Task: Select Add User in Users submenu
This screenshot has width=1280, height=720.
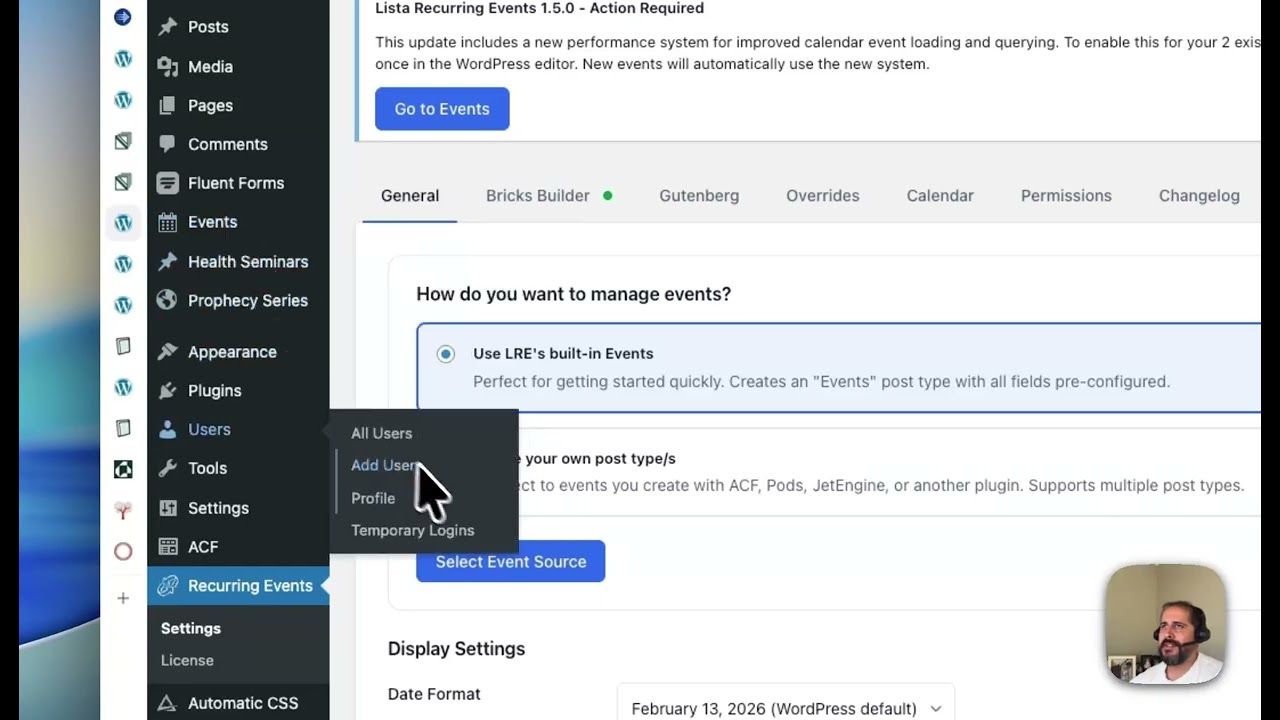Action: (383, 465)
